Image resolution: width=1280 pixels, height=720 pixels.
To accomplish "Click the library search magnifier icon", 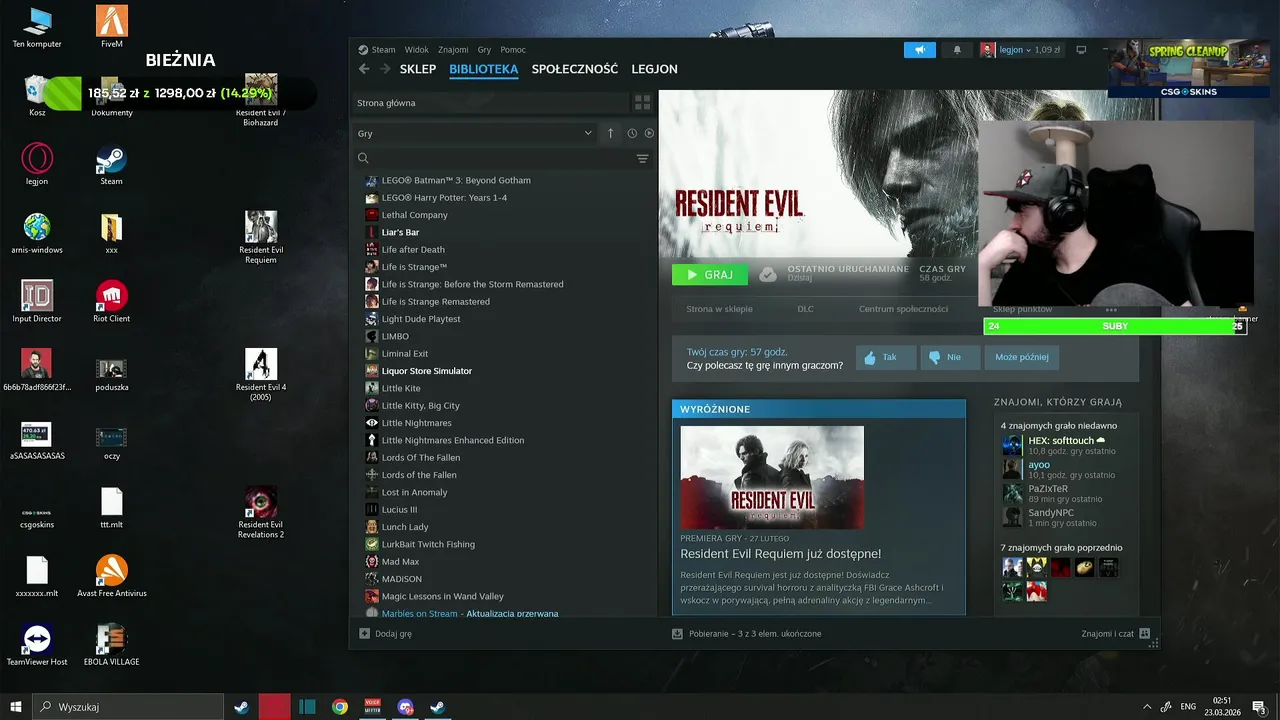I will pyautogui.click(x=363, y=158).
